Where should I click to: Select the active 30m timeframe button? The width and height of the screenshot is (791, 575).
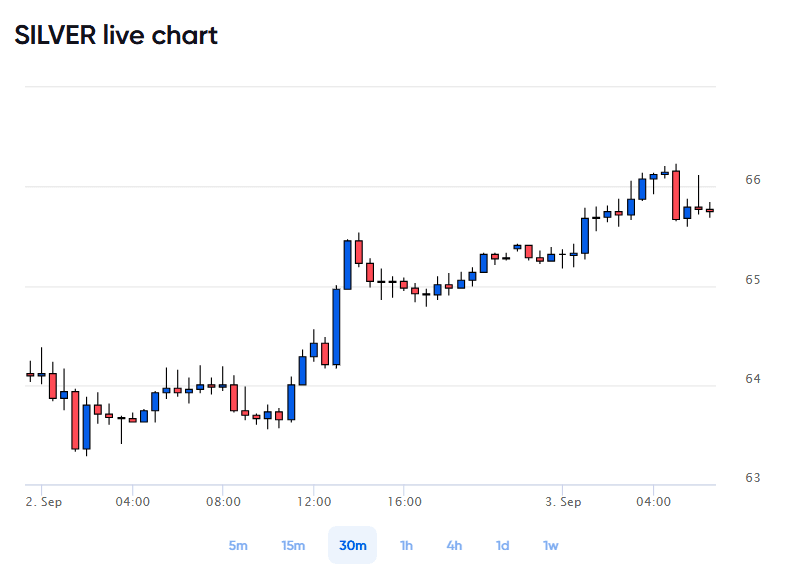[353, 545]
